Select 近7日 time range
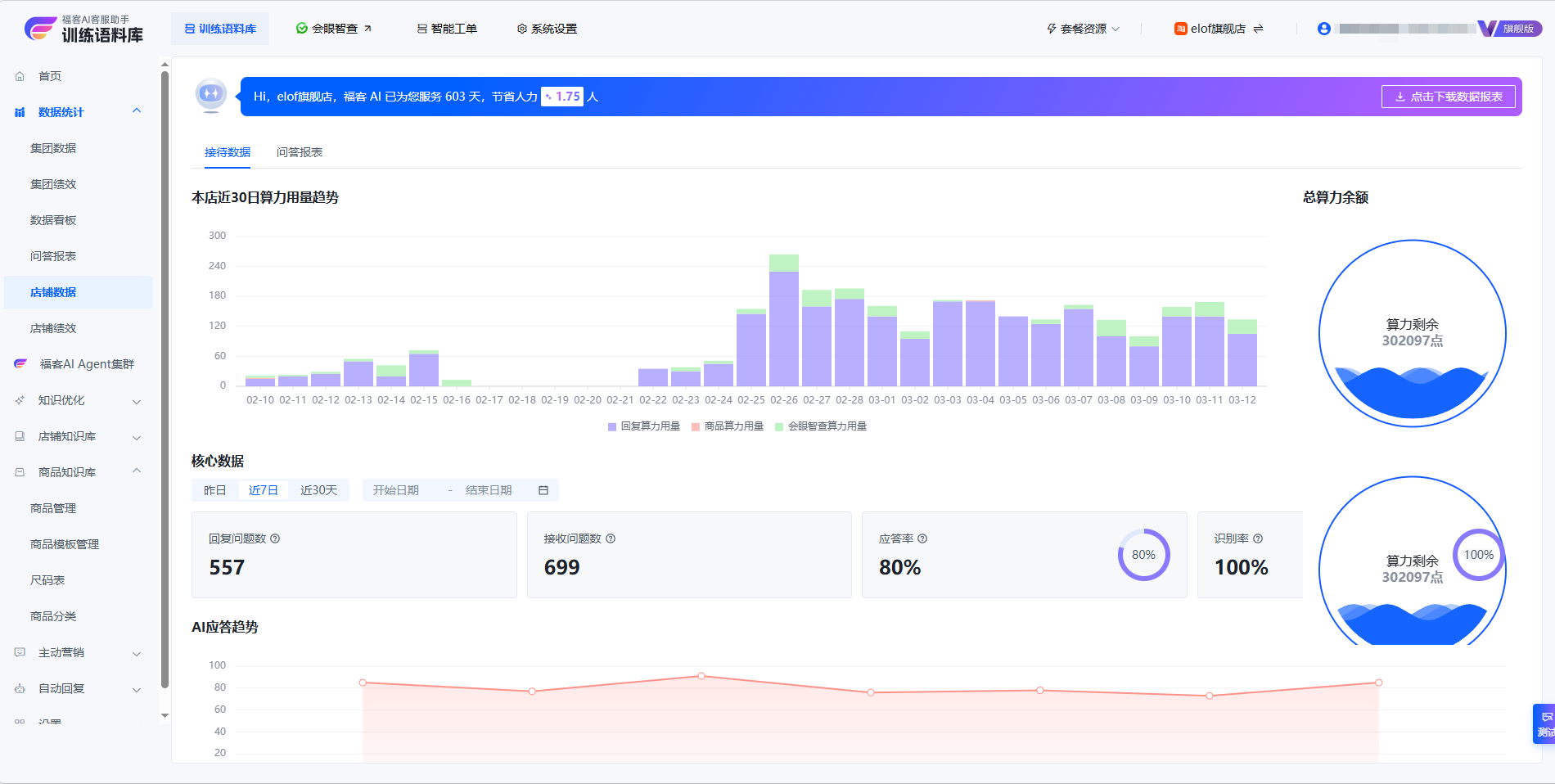1555x784 pixels. pyautogui.click(x=264, y=490)
